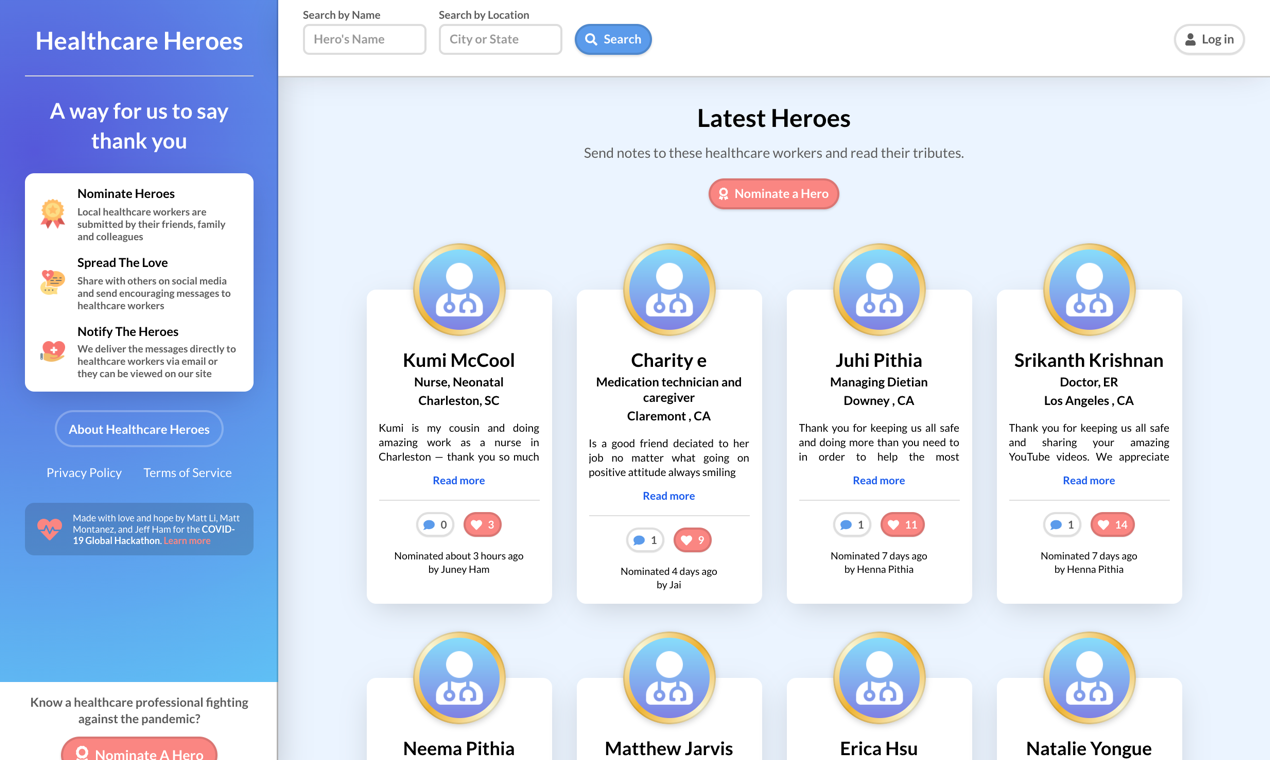This screenshot has width=1270, height=760.
Task: Open the Terms of Service page
Action: coord(187,472)
